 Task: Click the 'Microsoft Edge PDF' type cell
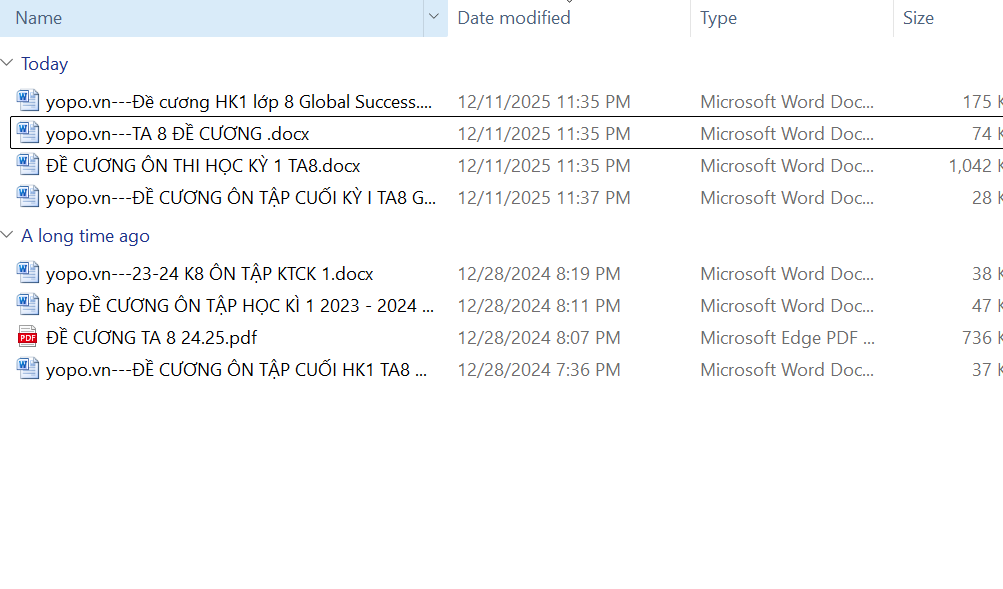[787, 337]
